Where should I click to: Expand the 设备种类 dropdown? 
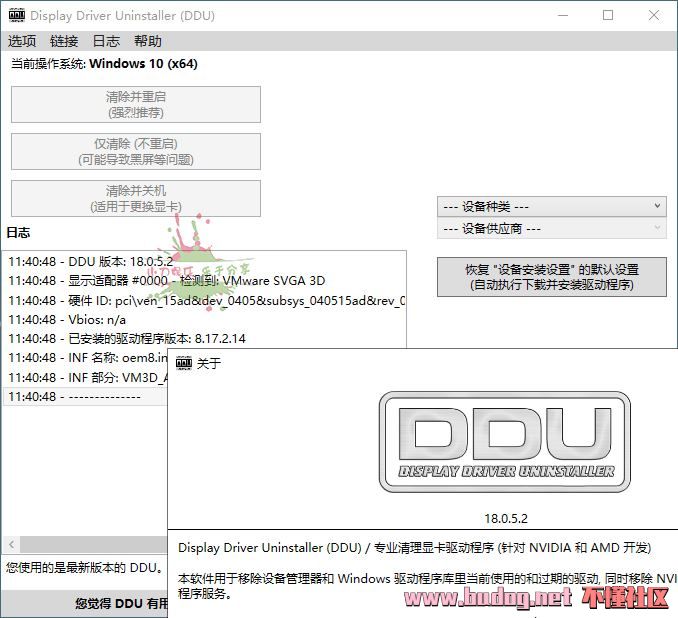point(551,206)
